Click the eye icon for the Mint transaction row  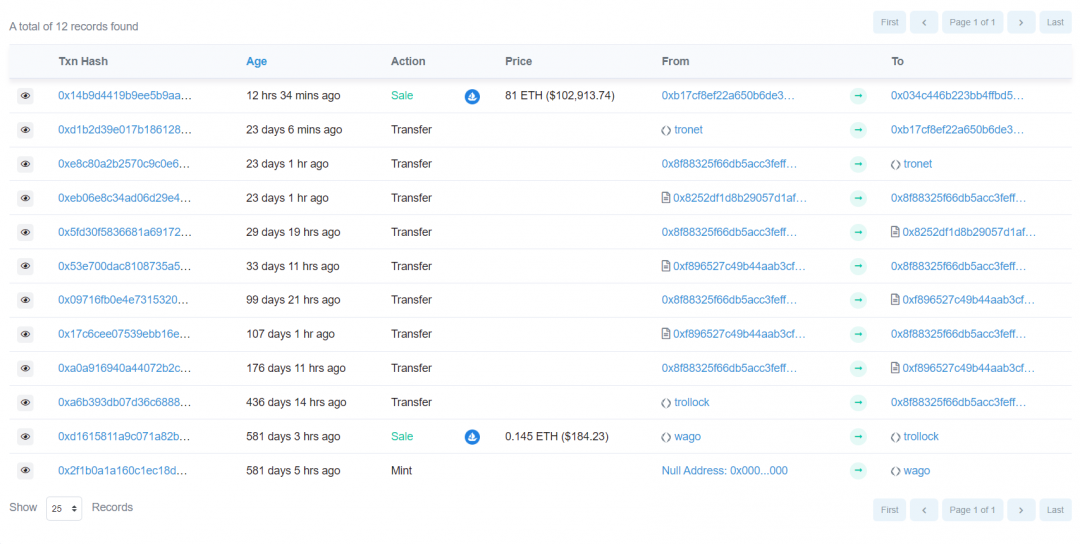[x=26, y=471]
